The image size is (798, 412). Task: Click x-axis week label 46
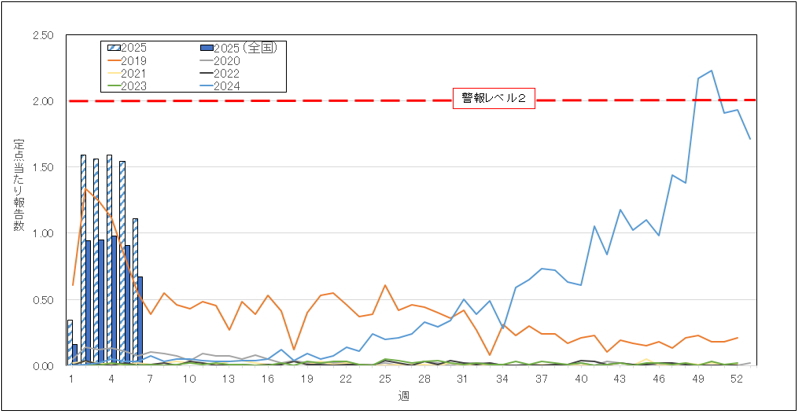(660, 379)
